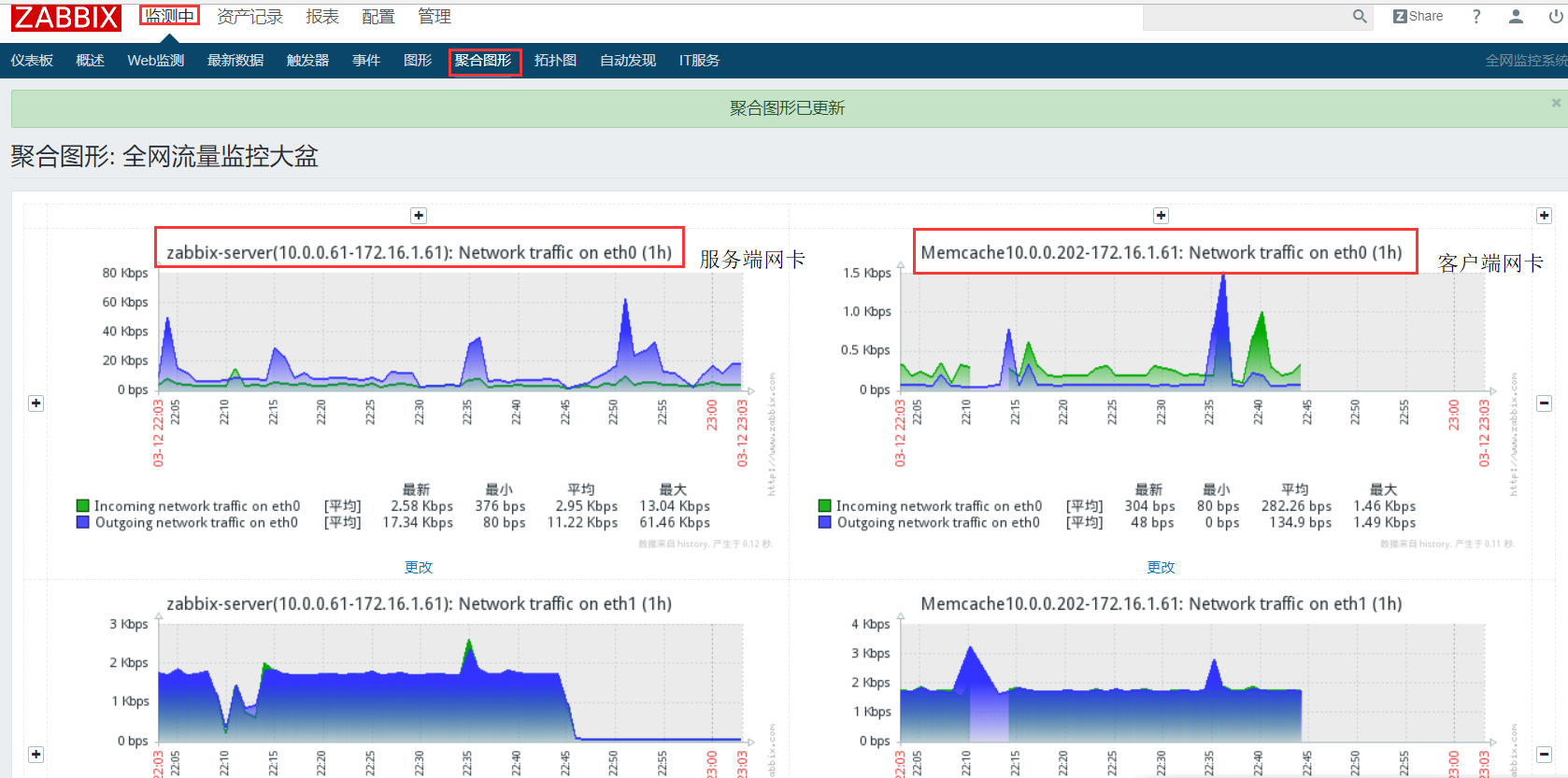Go to 触发器 submenu
The height and width of the screenshot is (778, 1568).
pyautogui.click(x=307, y=61)
